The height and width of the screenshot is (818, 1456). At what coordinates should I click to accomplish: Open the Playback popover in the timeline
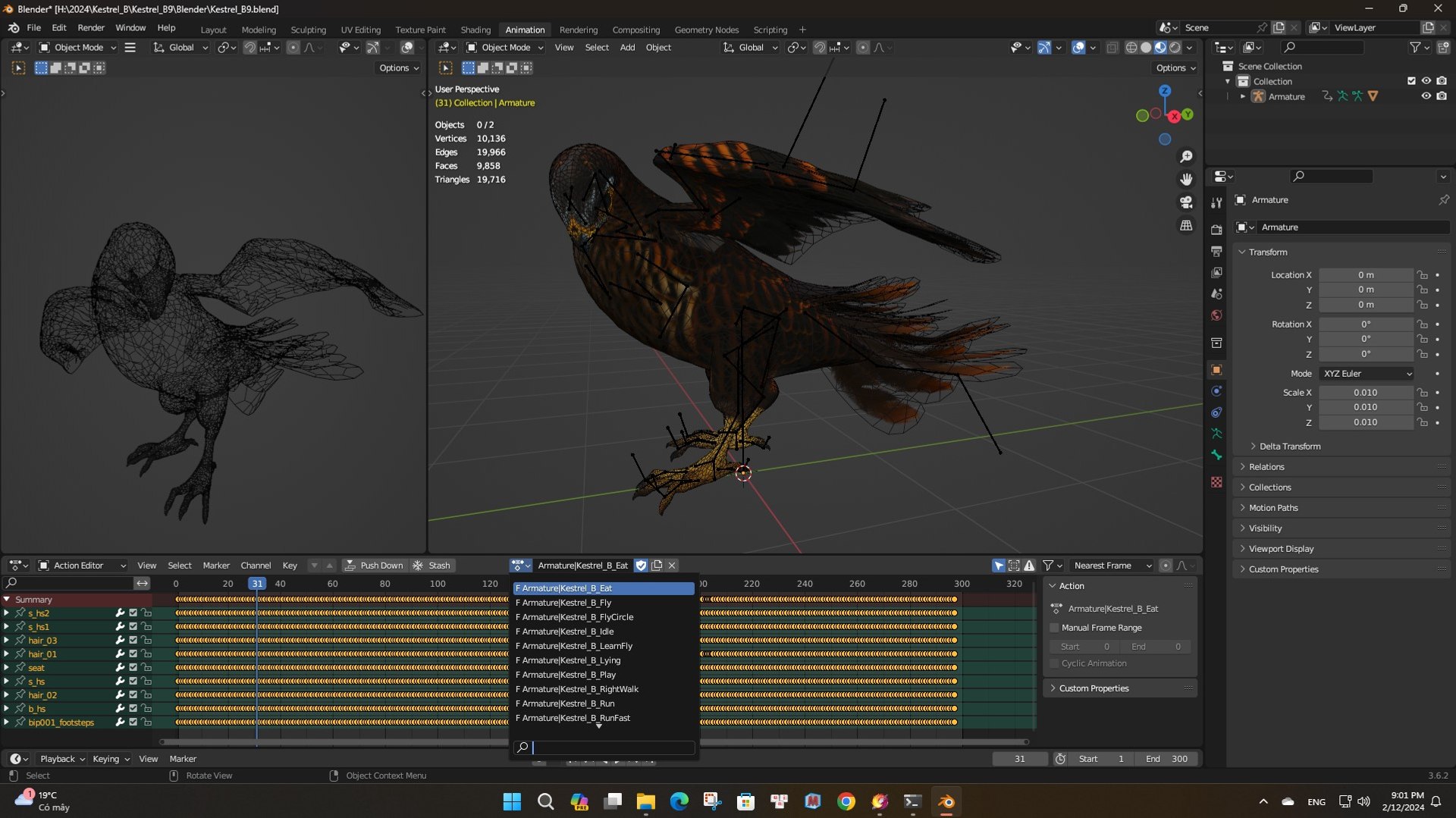62,759
